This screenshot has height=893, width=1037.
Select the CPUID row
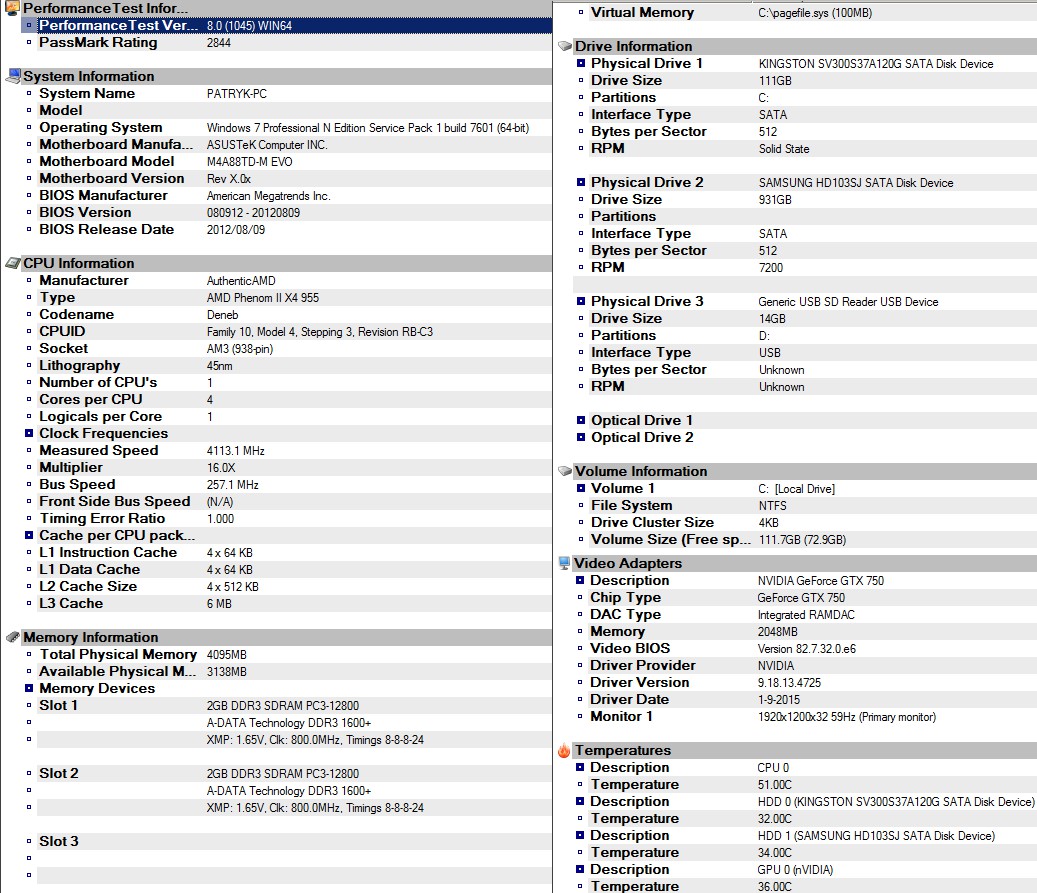click(294, 331)
